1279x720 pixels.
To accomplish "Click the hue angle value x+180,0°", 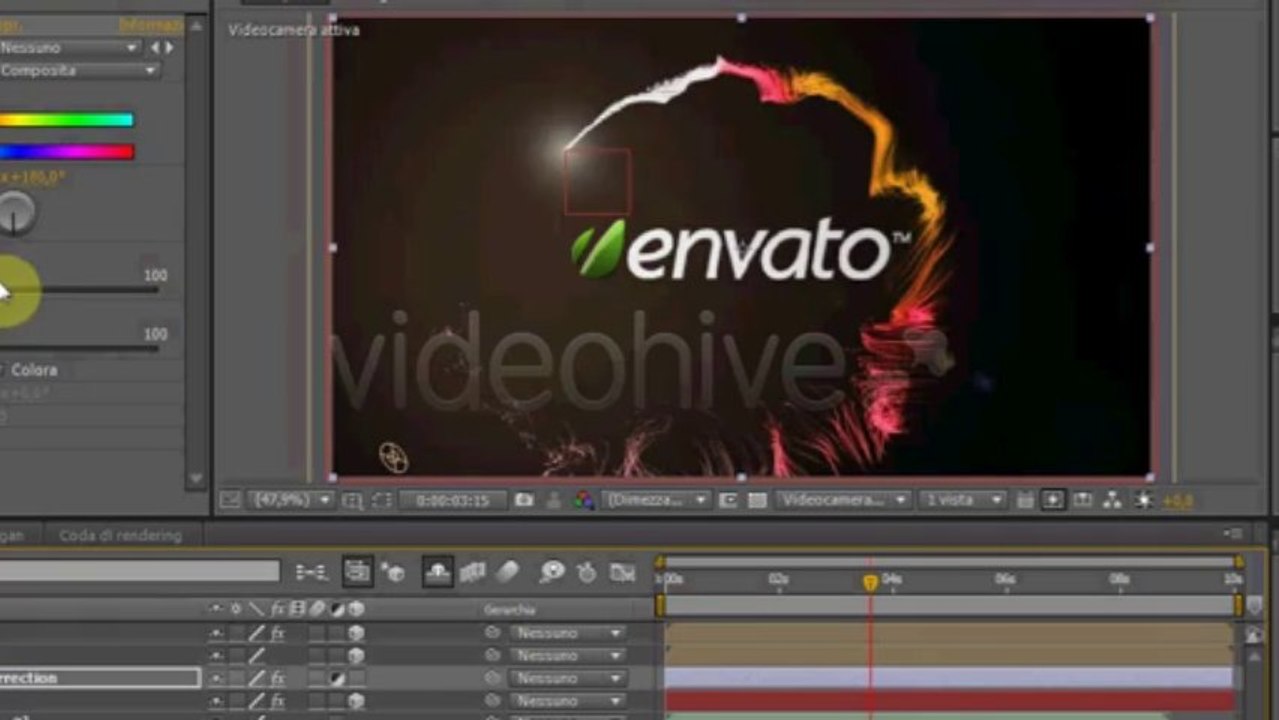I will [33, 177].
